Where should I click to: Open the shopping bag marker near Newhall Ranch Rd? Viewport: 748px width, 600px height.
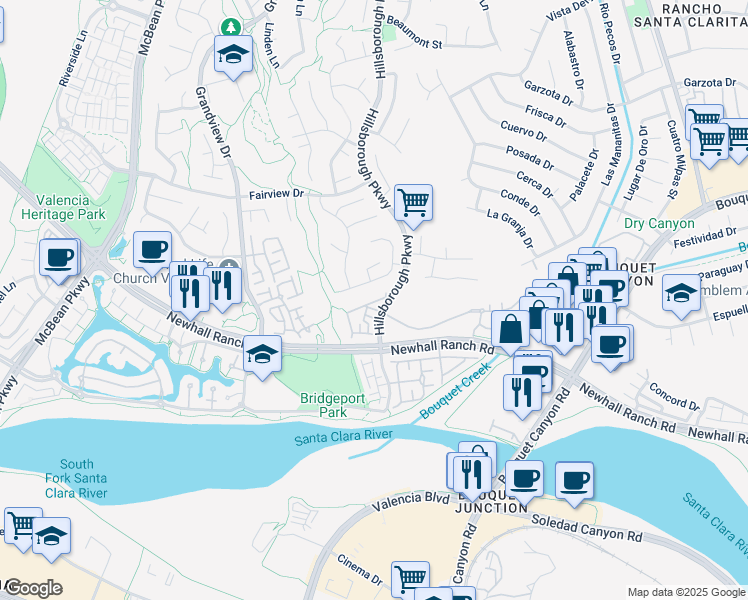(x=510, y=332)
